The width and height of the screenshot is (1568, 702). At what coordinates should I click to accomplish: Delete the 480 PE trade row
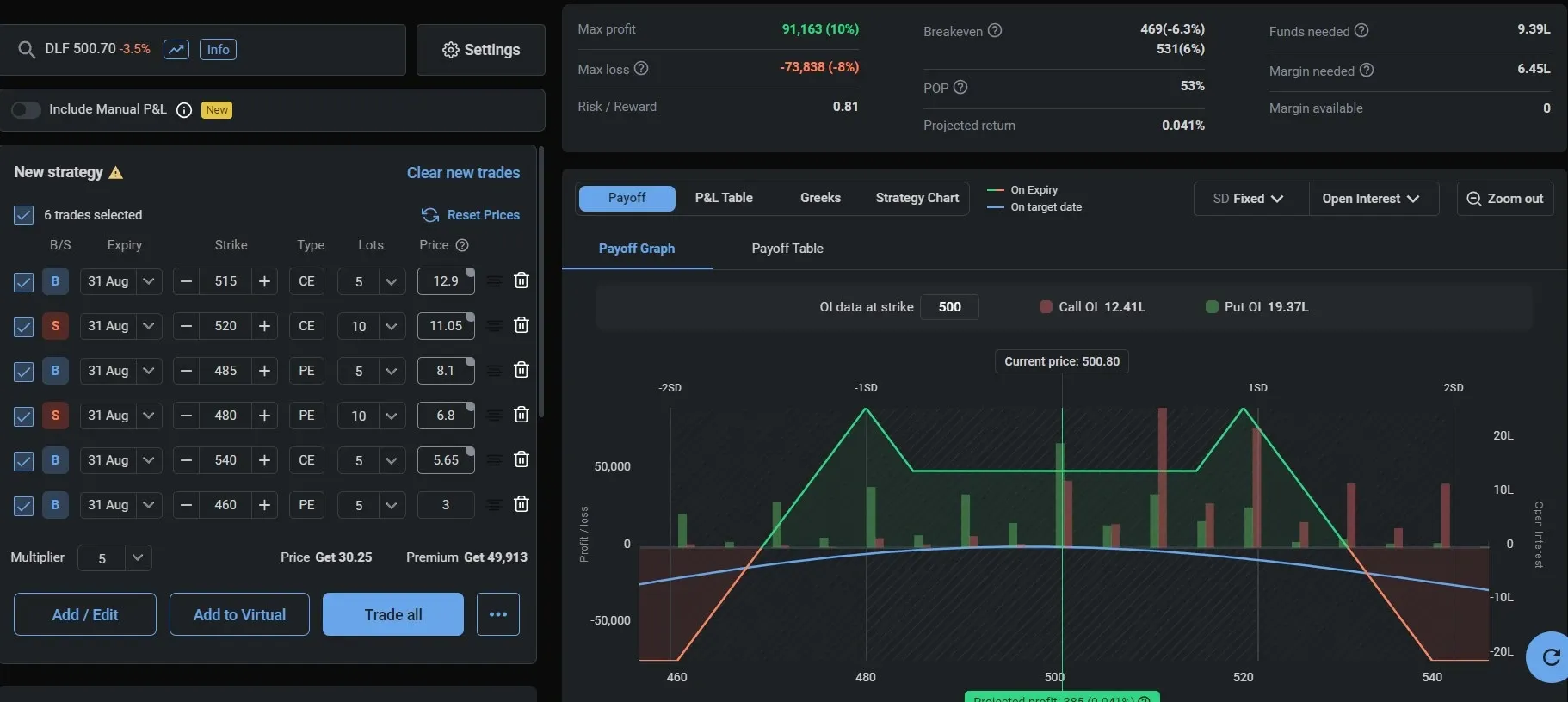[x=522, y=415]
